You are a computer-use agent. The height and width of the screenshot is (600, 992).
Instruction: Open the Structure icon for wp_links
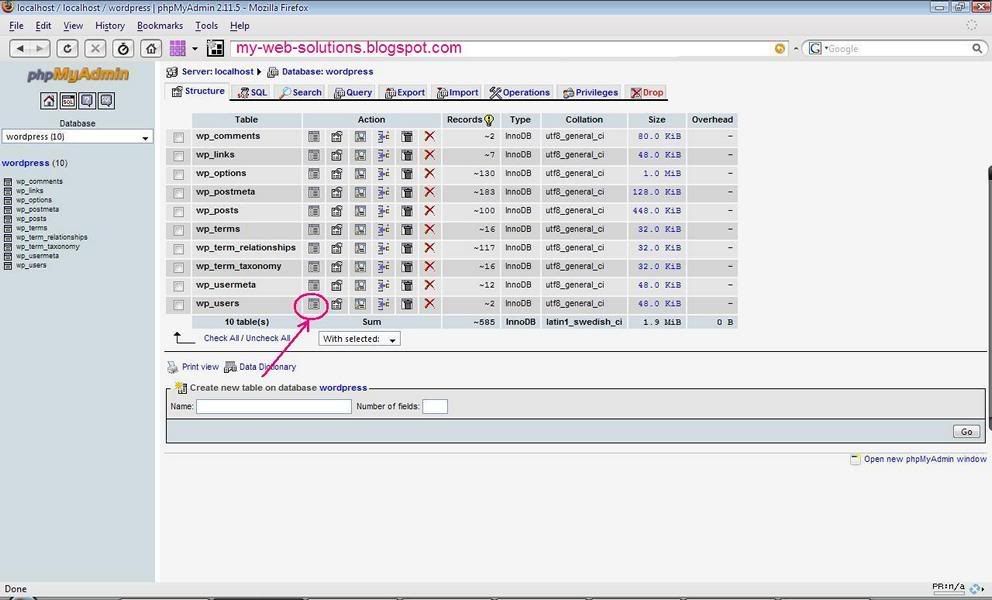[x=337, y=155]
